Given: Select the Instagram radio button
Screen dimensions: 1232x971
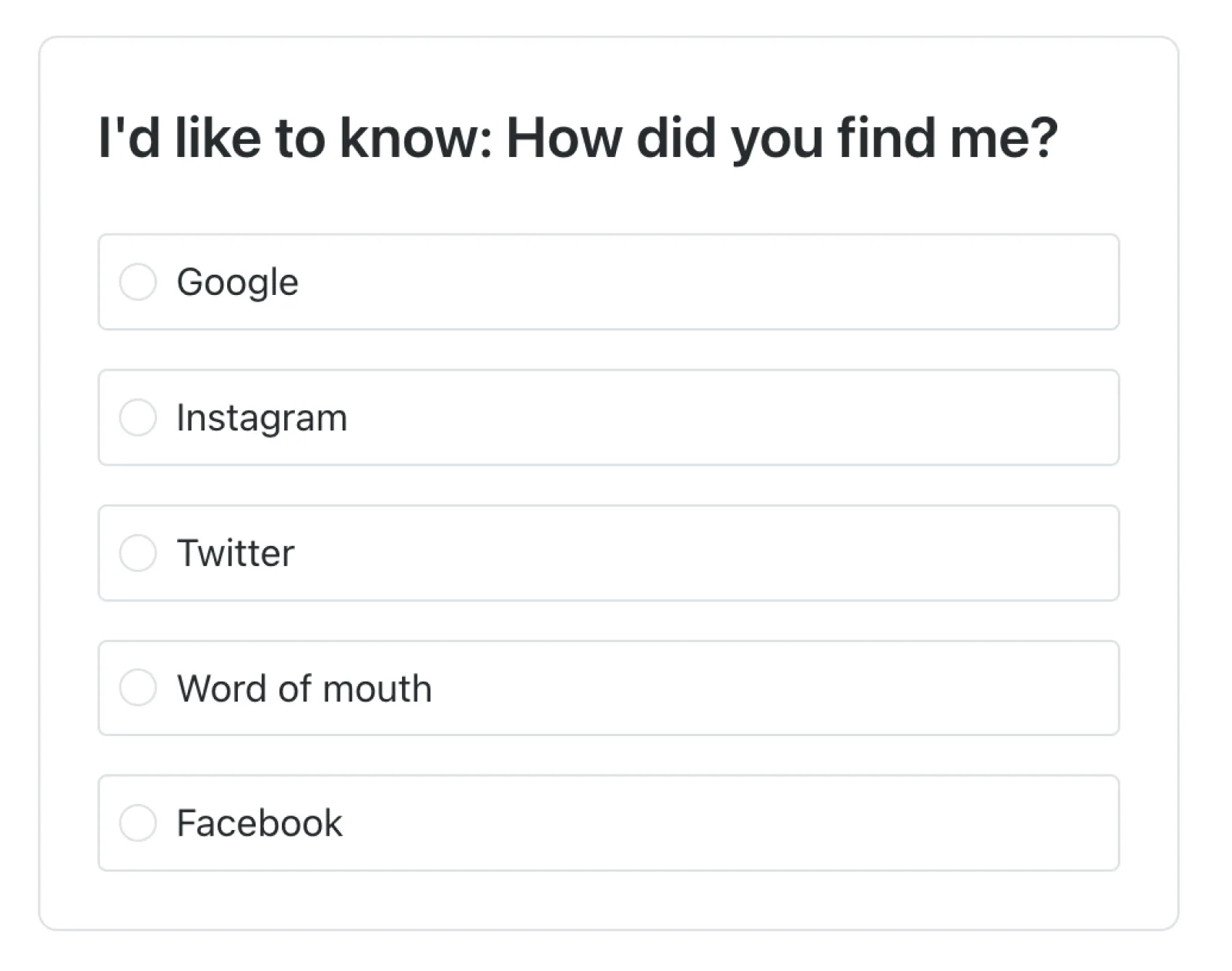Looking at the screenshot, I should 138,417.
